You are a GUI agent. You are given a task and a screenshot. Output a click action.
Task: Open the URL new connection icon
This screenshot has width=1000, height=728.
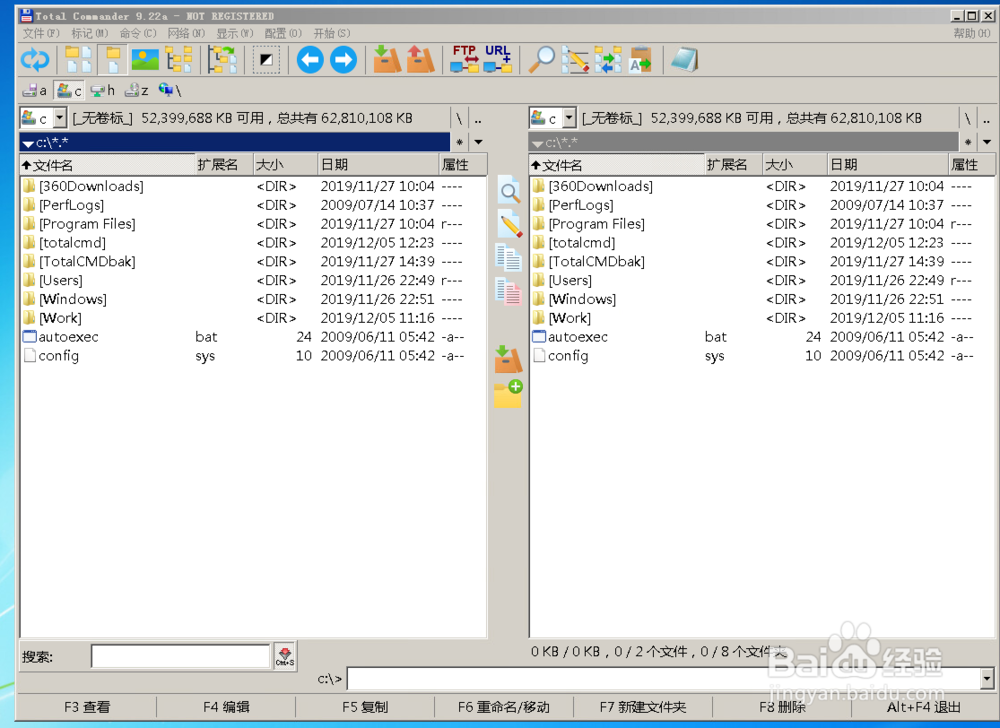497,60
